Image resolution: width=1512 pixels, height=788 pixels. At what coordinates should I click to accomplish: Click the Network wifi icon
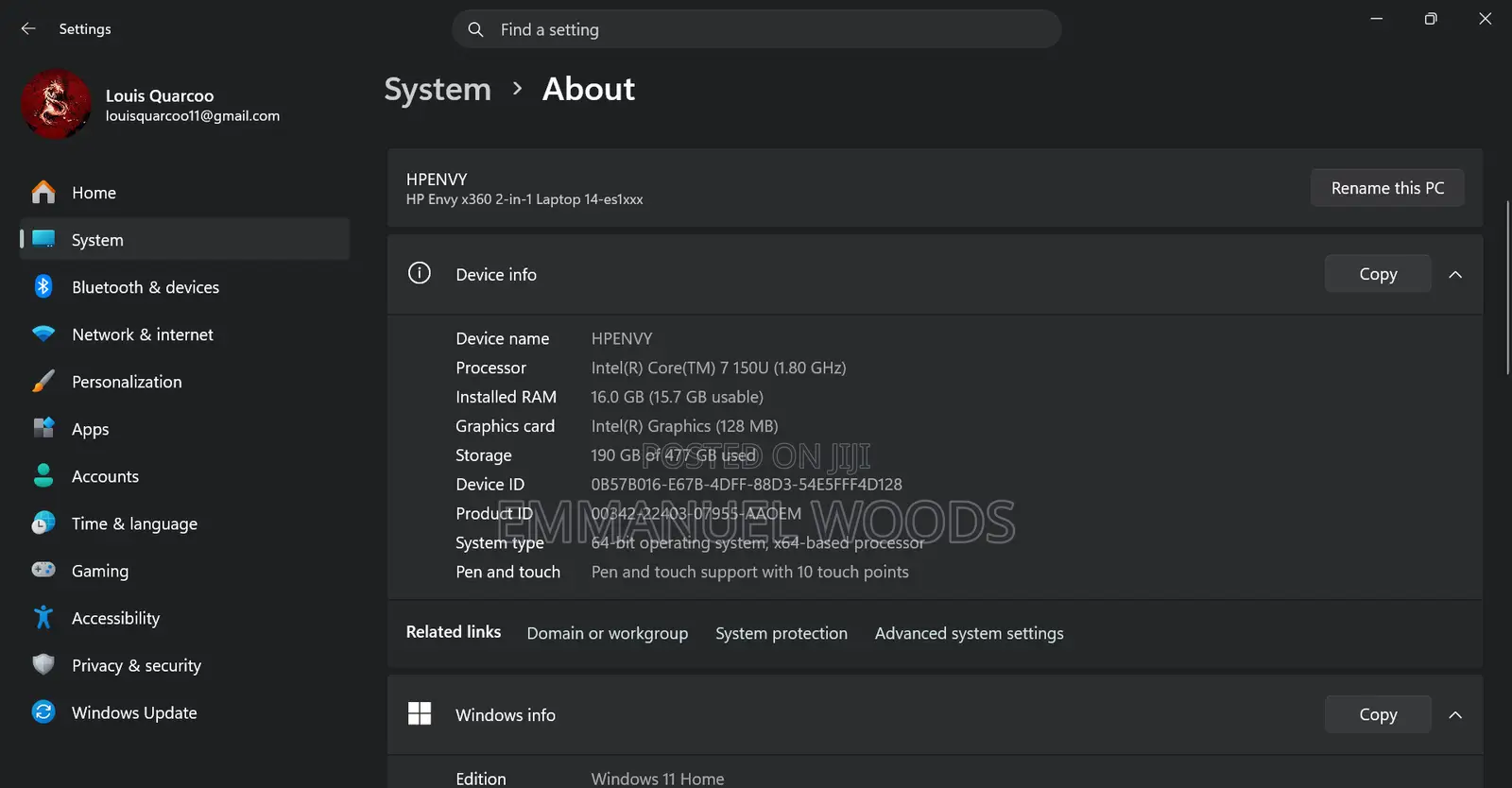[43, 334]
